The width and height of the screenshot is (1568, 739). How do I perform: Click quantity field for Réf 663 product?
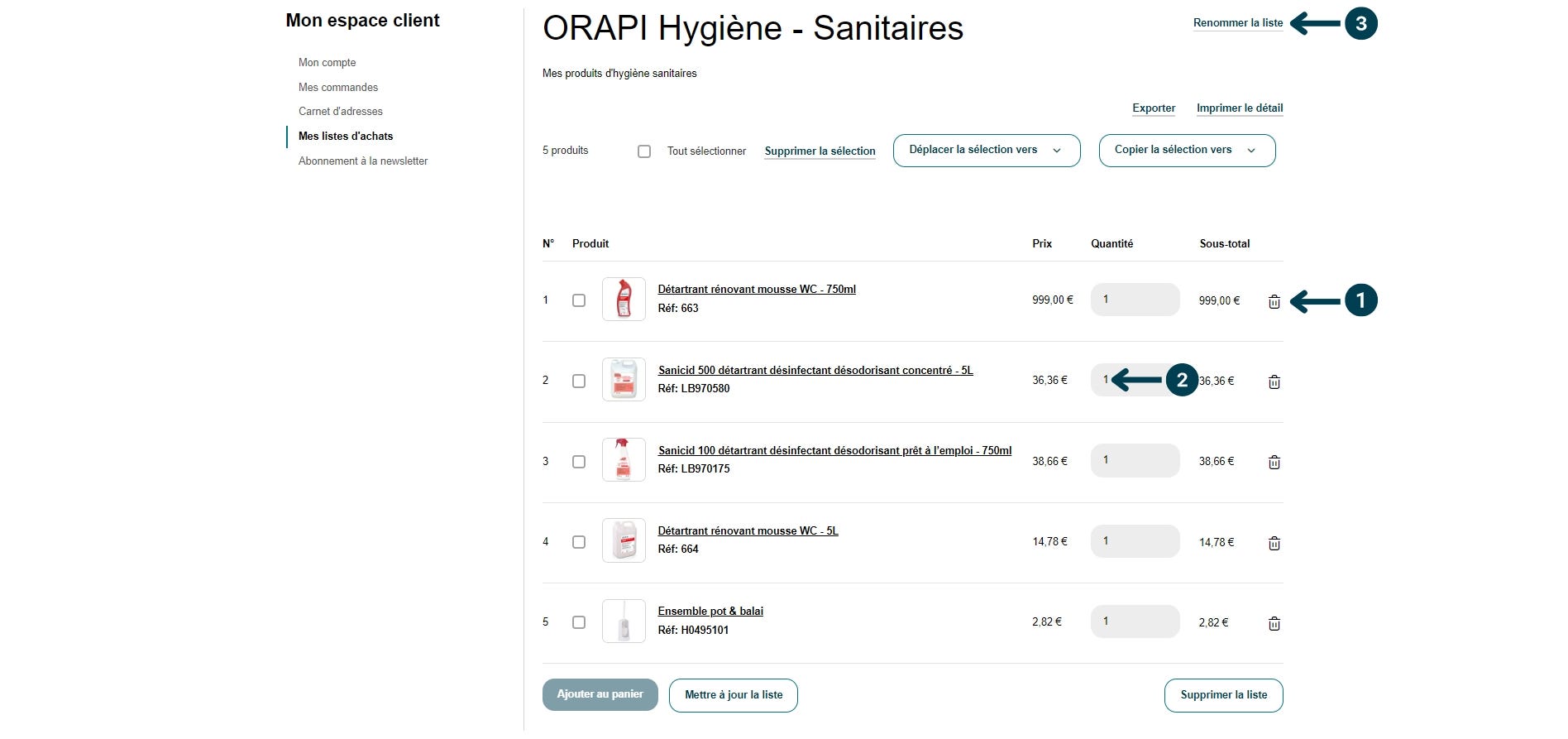click(x=1135, y=300)
